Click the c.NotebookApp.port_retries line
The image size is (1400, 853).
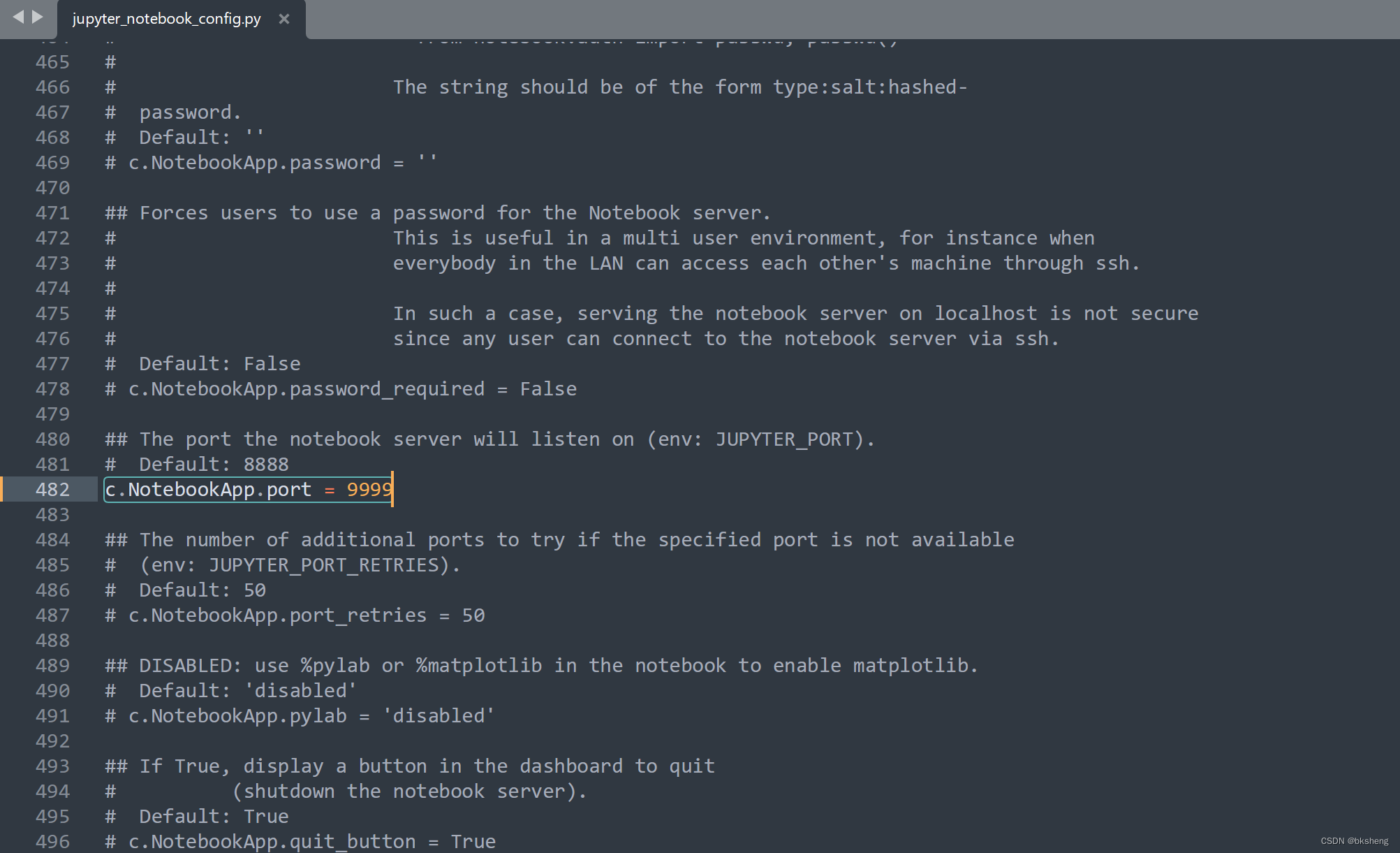295,615
